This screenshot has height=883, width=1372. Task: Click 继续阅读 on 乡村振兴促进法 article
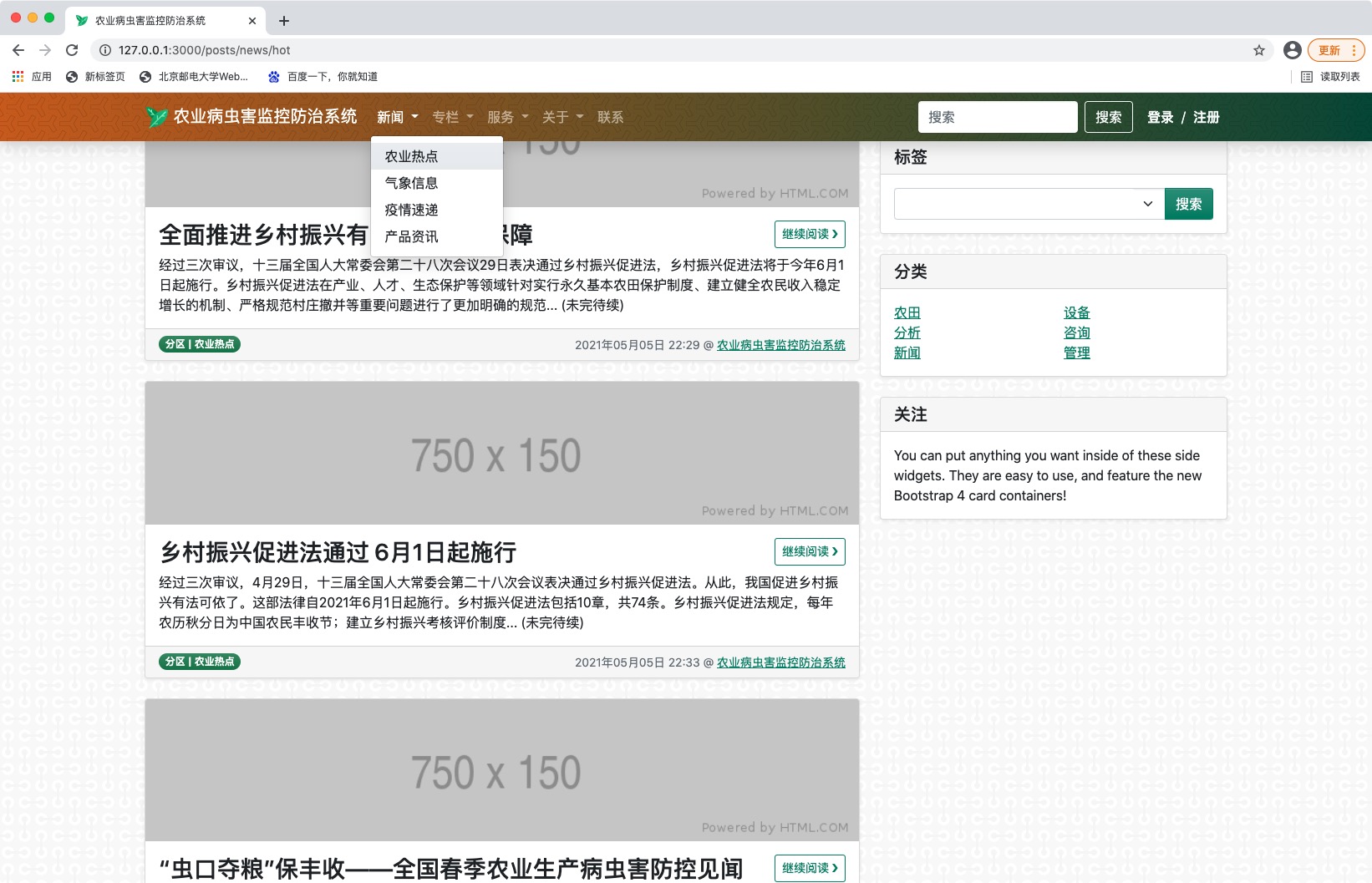click(808, 551)
